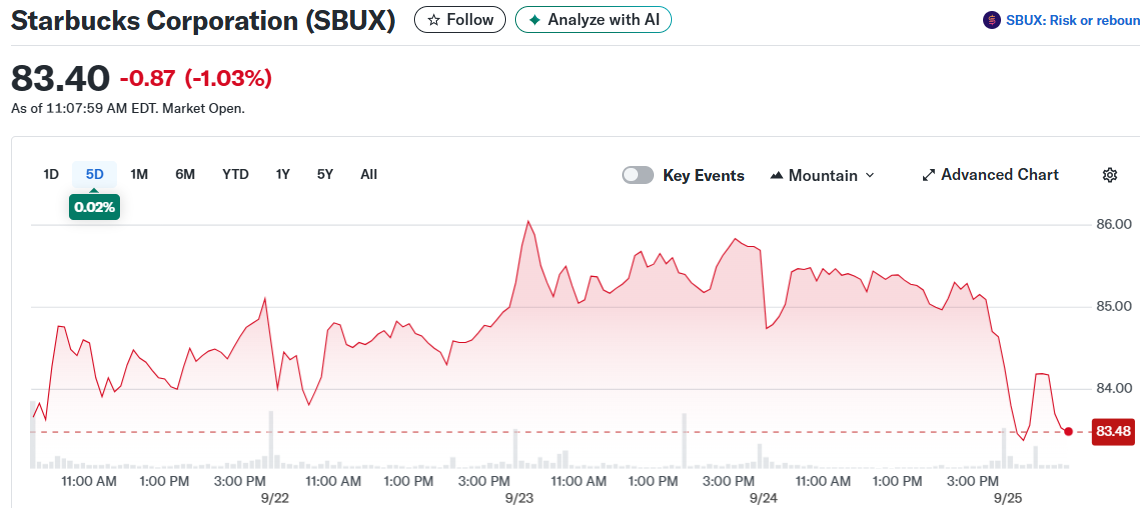Click the SBUX purple circle news icon
Screen dimensions: 1140x508
(991, 20)
